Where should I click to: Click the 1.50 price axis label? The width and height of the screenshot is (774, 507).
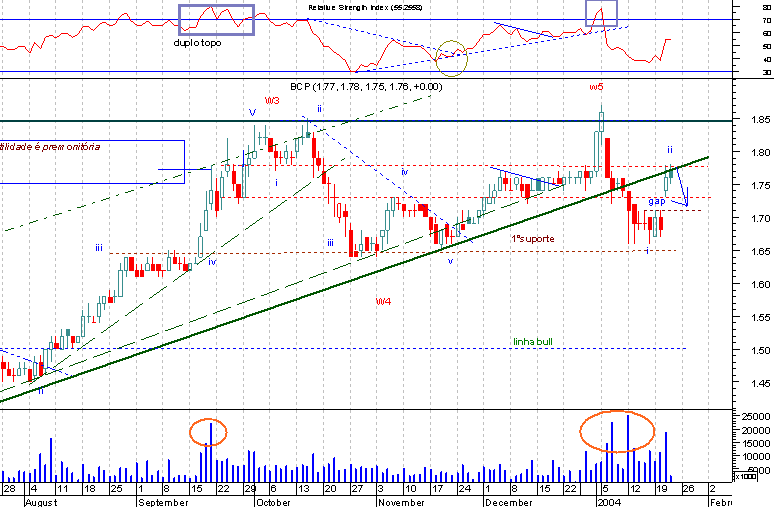click(761, 351)
